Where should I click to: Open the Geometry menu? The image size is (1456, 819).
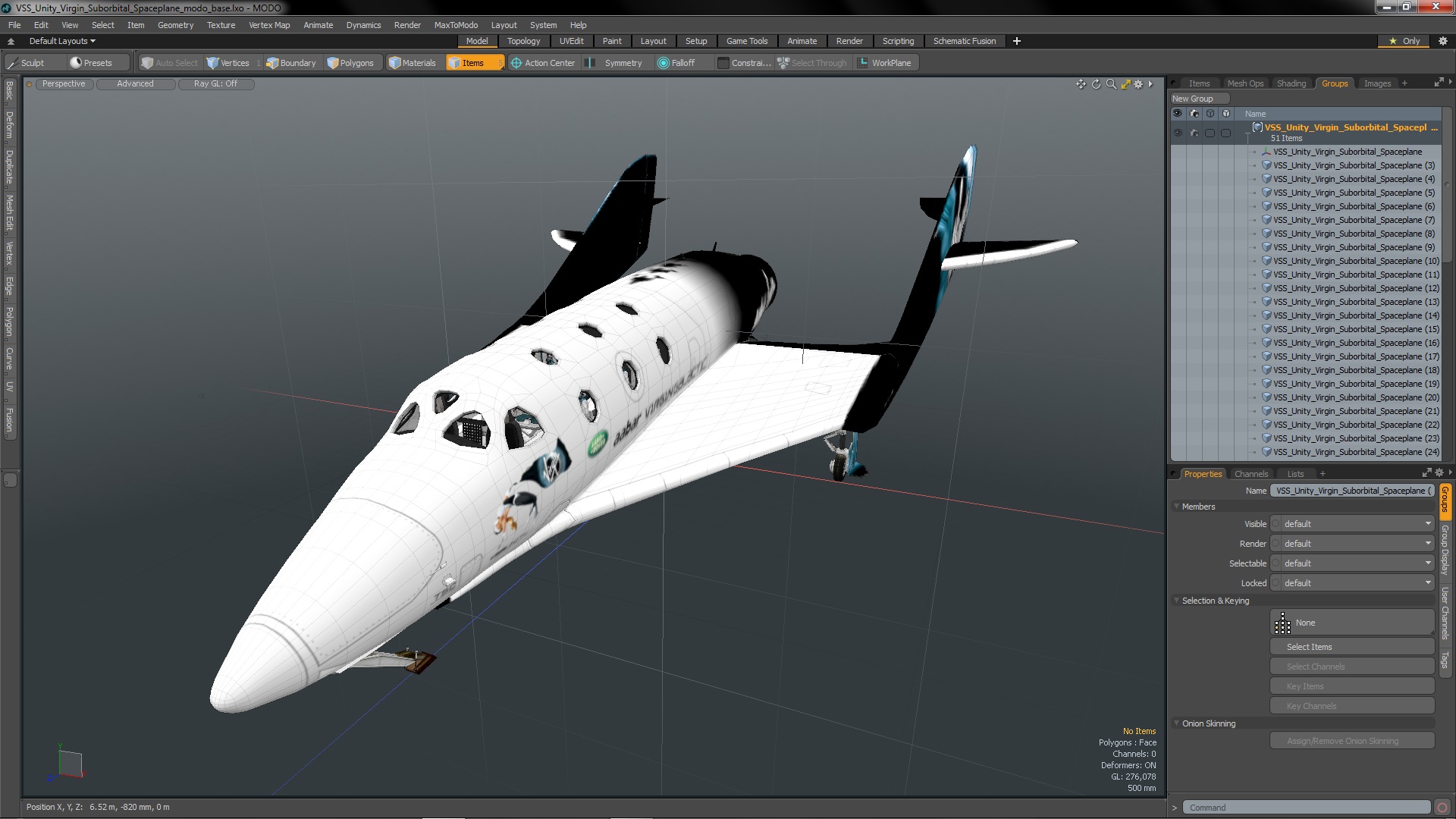[x=175, y=25]
